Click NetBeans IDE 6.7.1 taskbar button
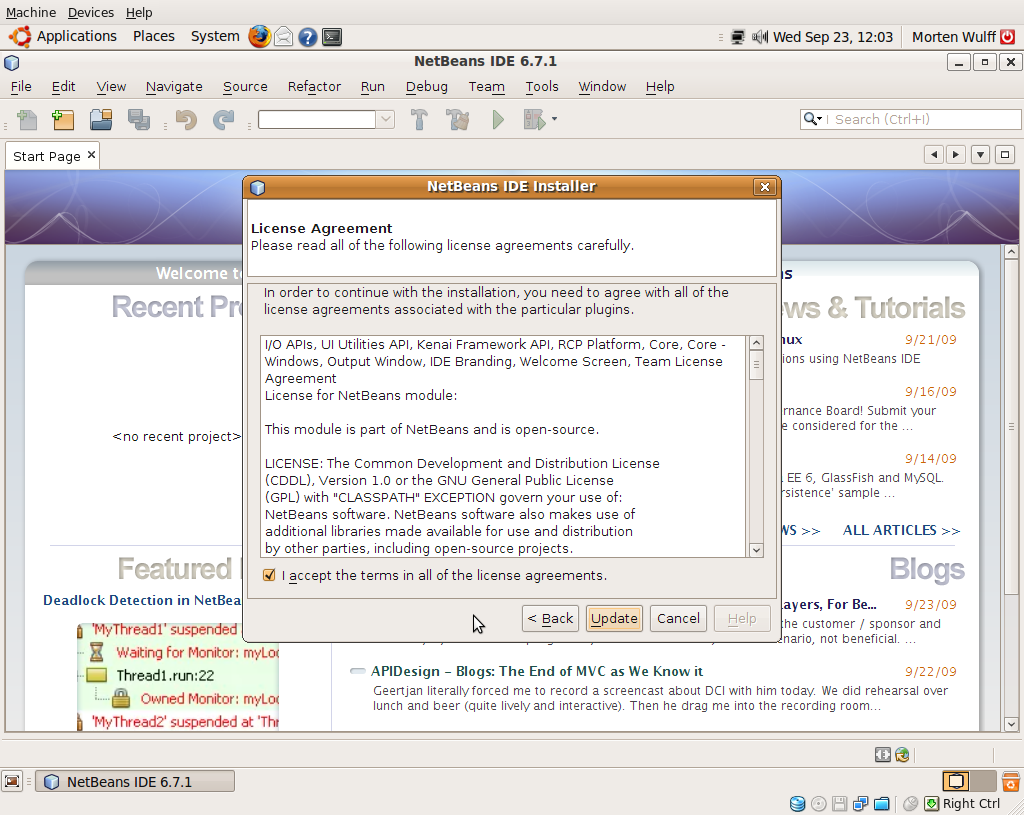This screenshot has height=815, width=1024. coord(135,782)
